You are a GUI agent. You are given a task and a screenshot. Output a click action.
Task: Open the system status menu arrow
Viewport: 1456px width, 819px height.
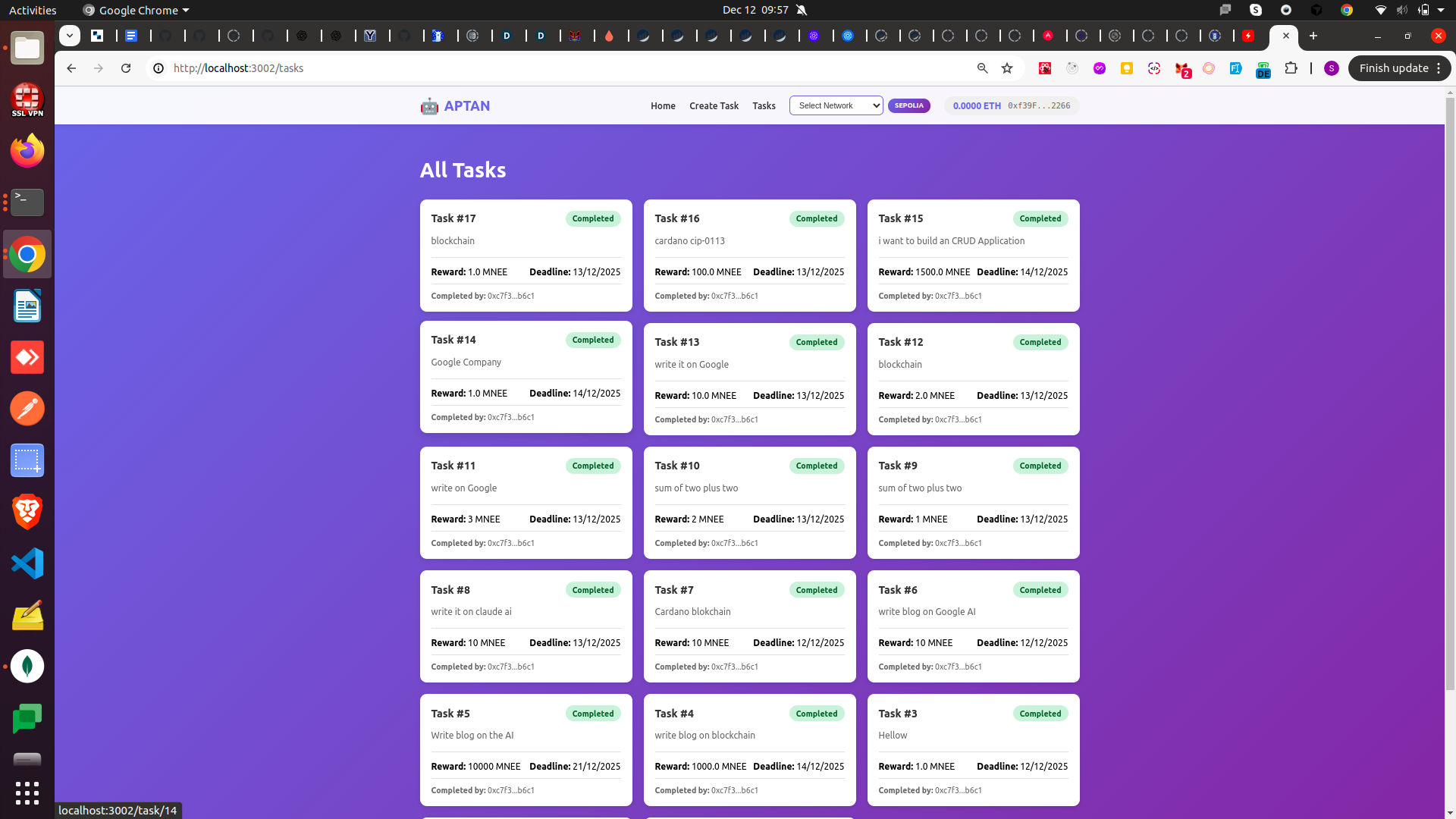[1440, 10]
